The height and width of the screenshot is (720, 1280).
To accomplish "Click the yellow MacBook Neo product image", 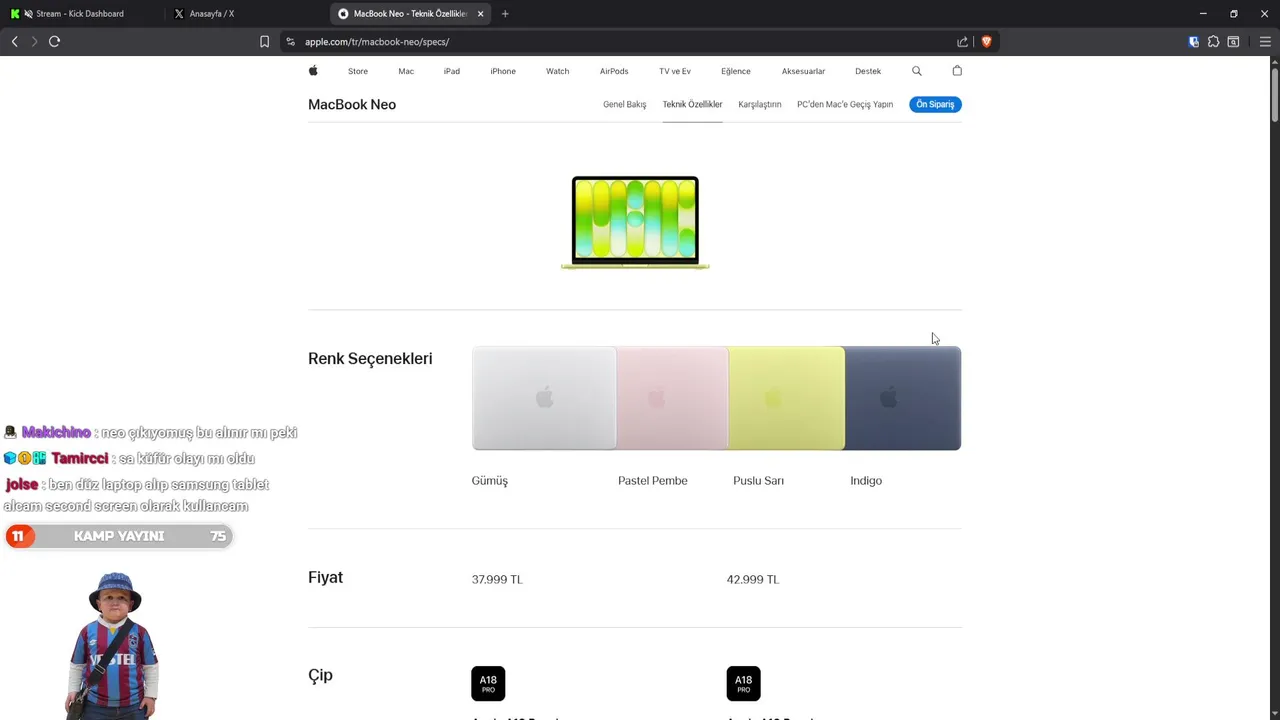I will (635, 222).
